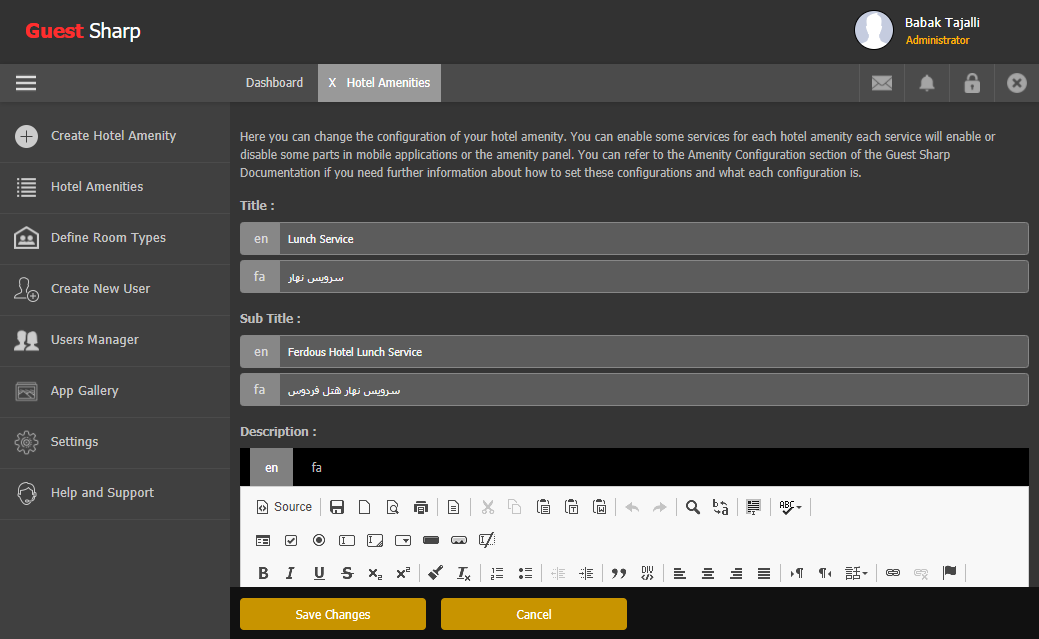Screen dimensions: 1039x639
Task: Click the English Sub Title input field
Action: (x=653, y=351)
